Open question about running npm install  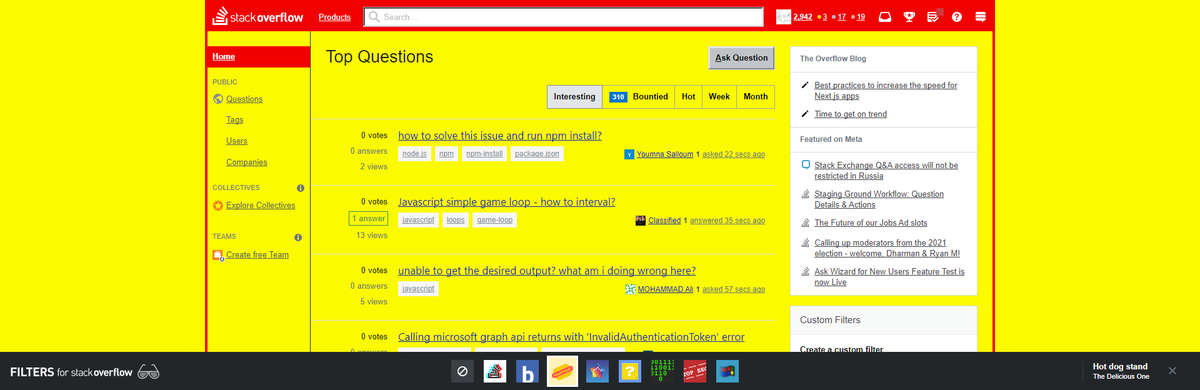pyautogui.click(x=500, y=135)
